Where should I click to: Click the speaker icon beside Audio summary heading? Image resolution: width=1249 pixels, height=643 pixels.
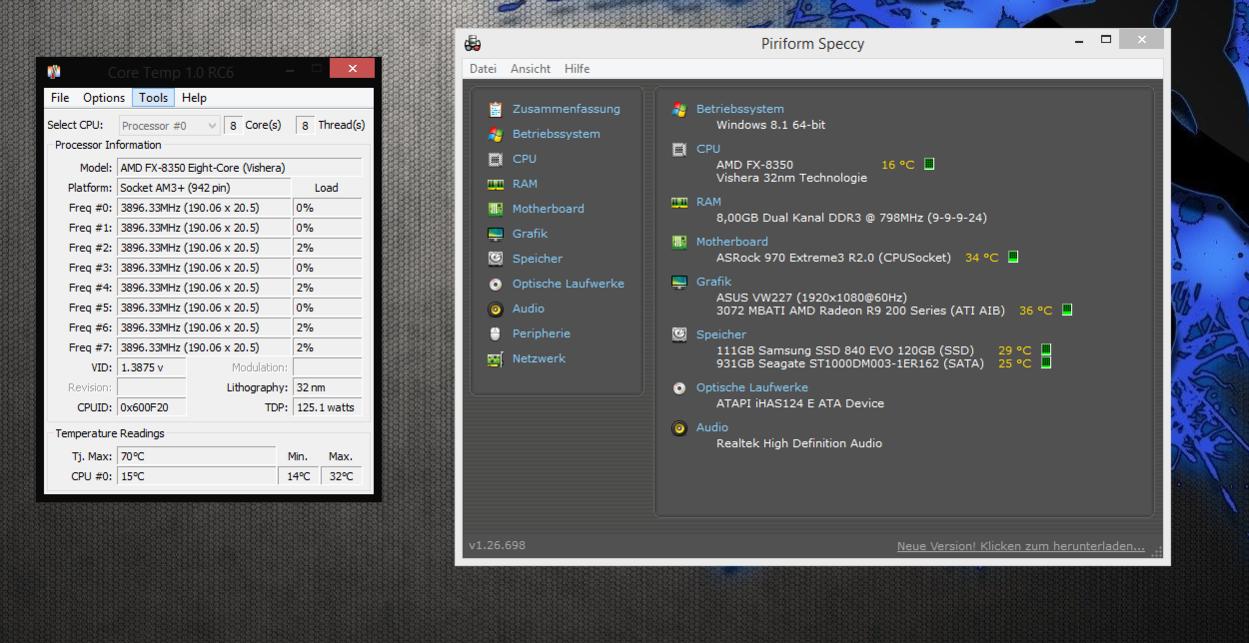click(x=679, y=428)
